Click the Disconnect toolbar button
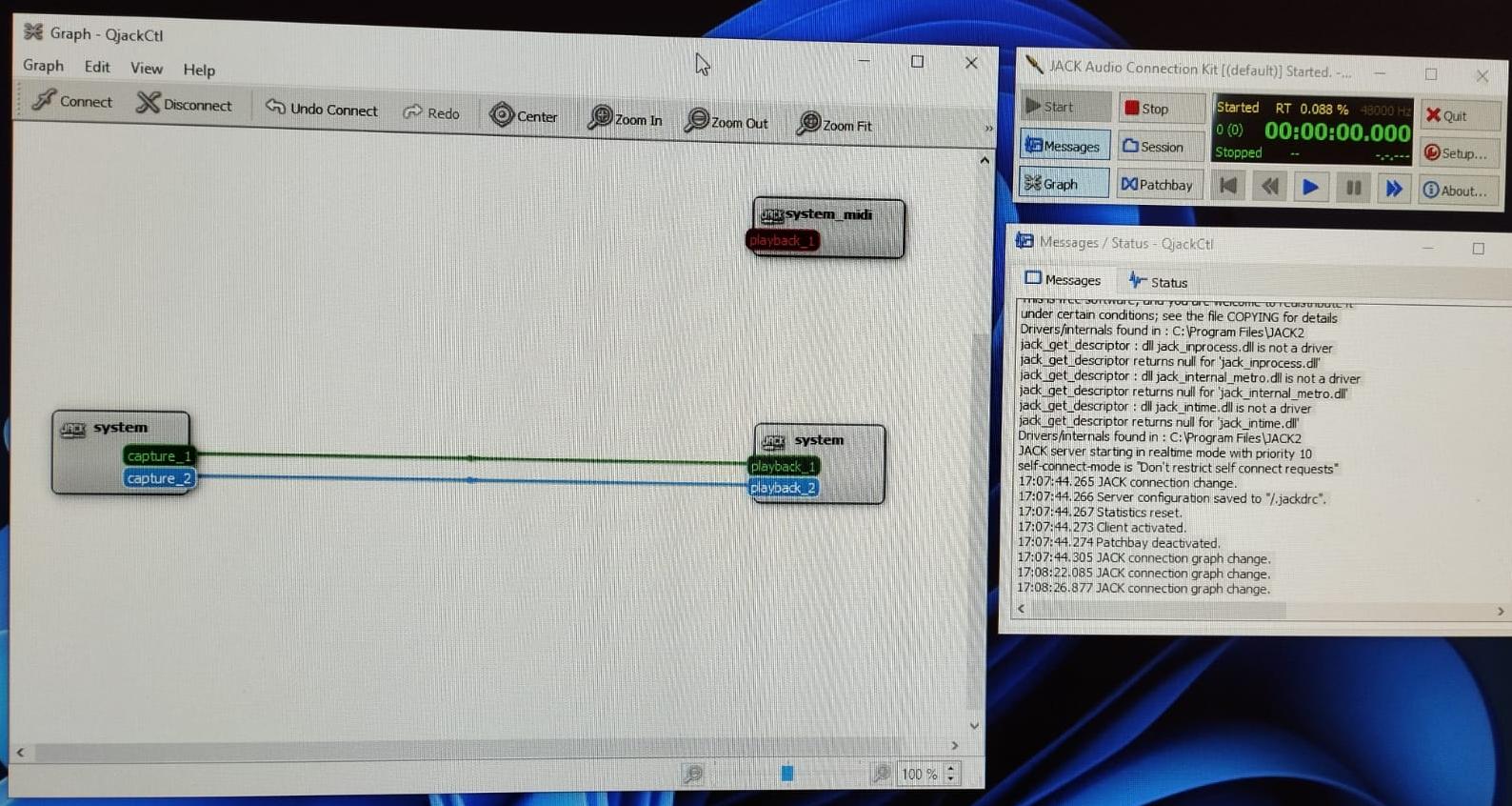1512x806 pixels. (x=184, y=104)
